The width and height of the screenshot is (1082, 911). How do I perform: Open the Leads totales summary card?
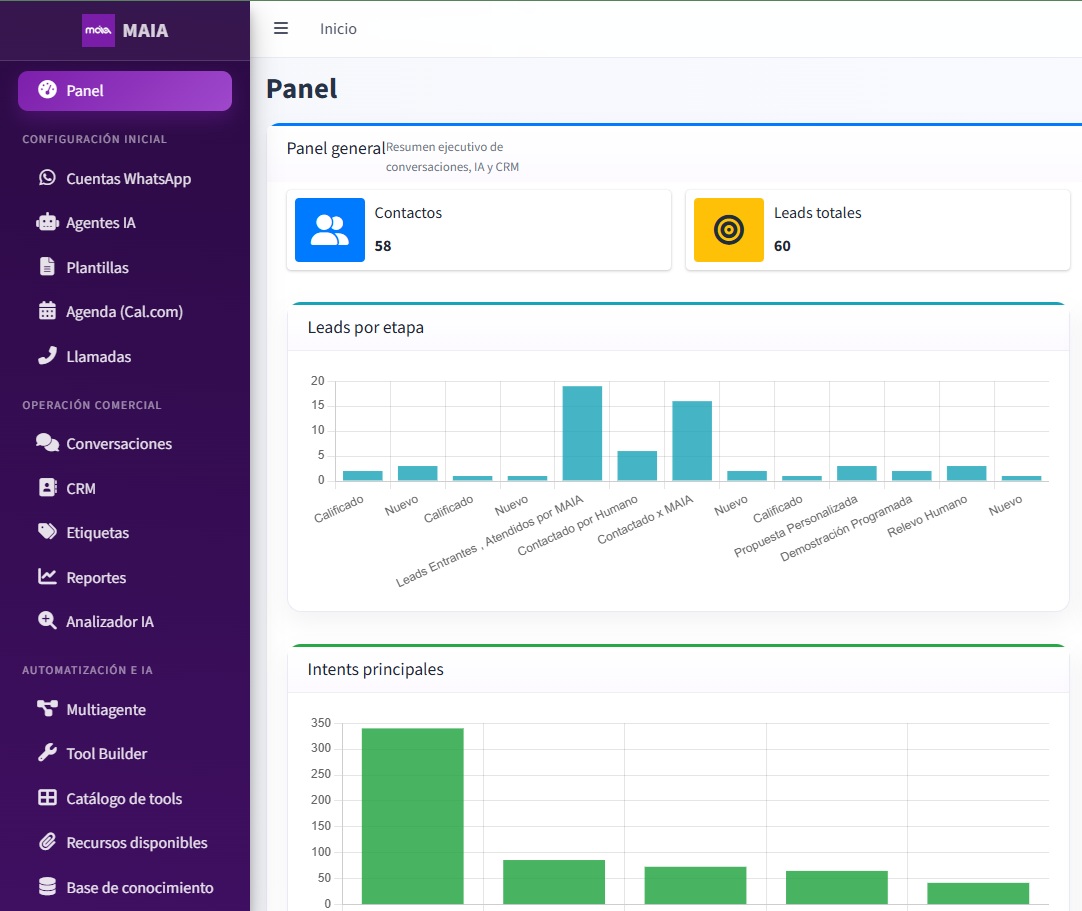(x=878, y=230)
